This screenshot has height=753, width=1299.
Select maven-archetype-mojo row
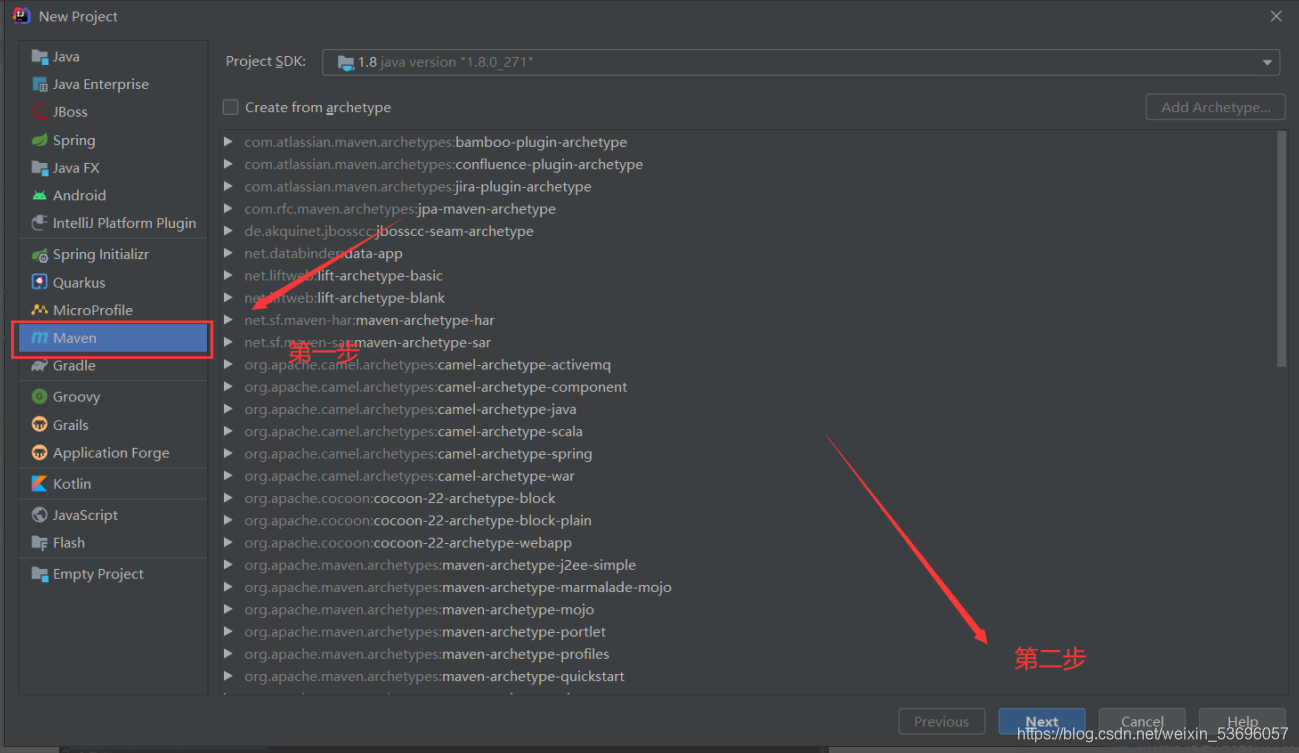(x=748, y=609)
